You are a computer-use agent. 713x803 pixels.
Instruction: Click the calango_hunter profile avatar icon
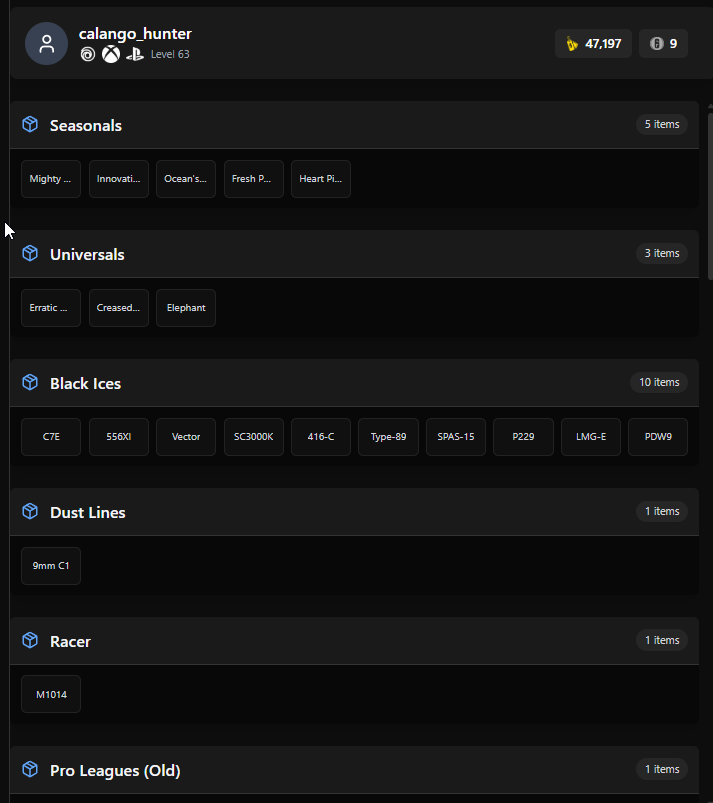click(47, 44)
